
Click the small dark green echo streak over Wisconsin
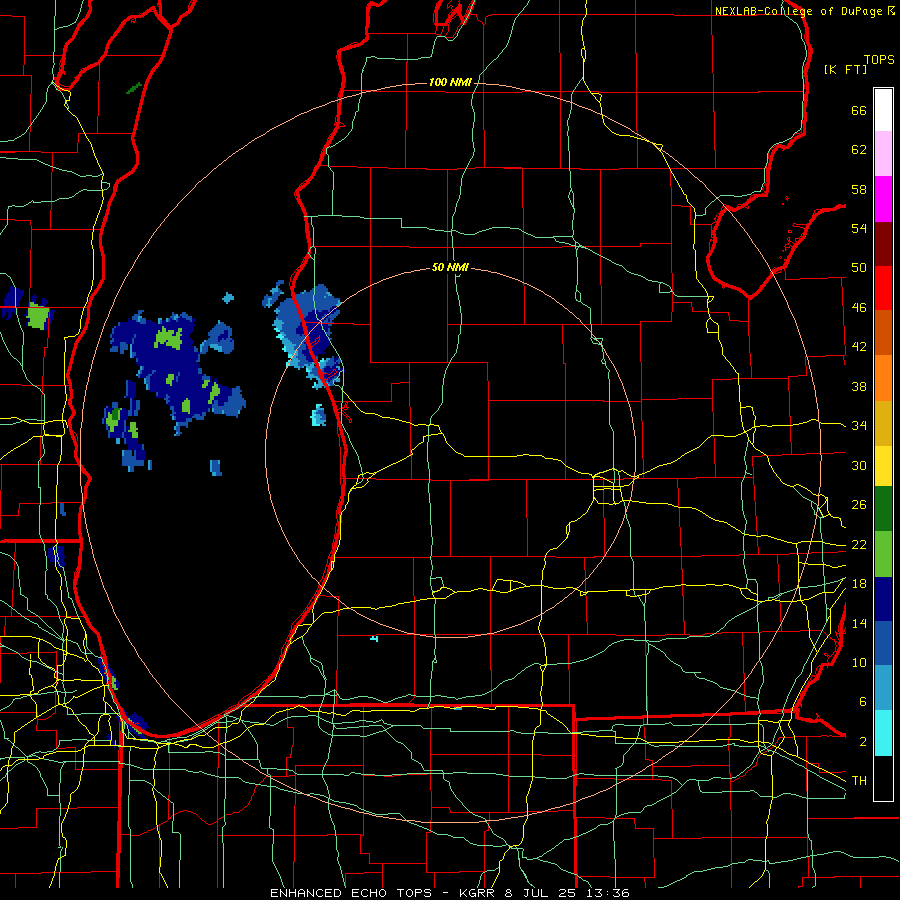134,88
